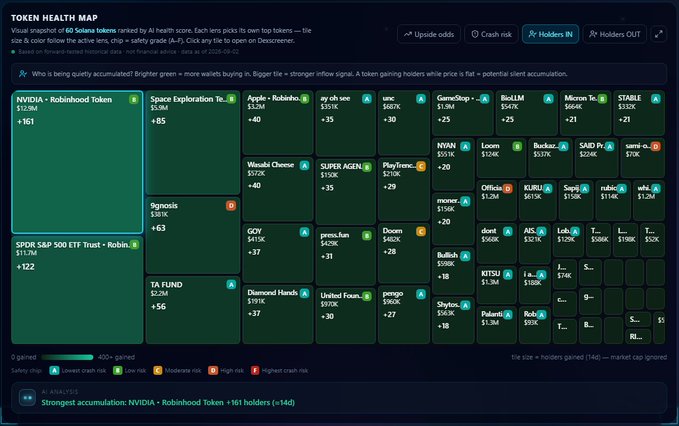Open the Officia.. tile
The height and width of the screenshot is (426, 679).
[x=496, y=200]
